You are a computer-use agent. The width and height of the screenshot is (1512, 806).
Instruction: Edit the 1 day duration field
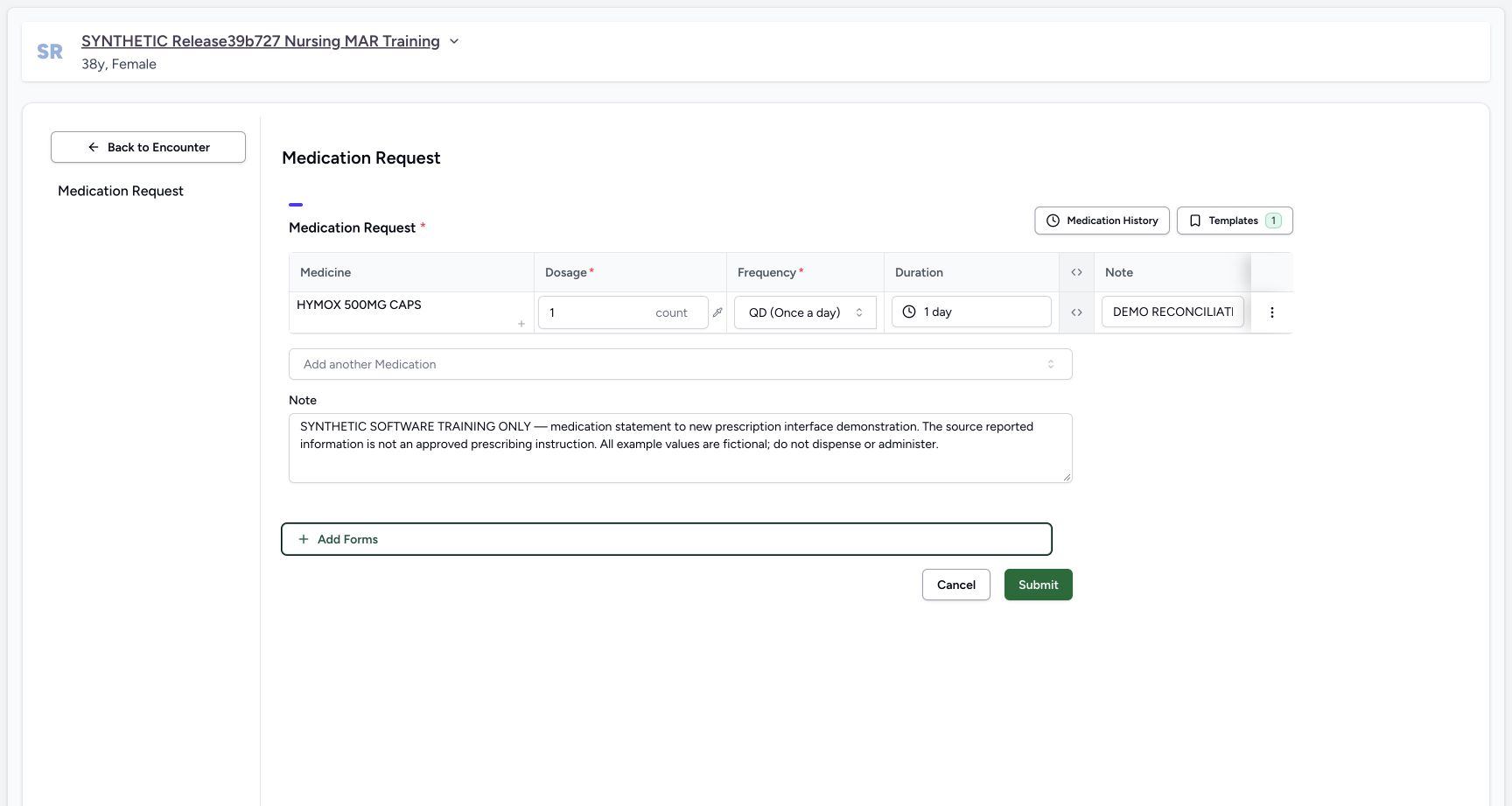pos(971,312)
